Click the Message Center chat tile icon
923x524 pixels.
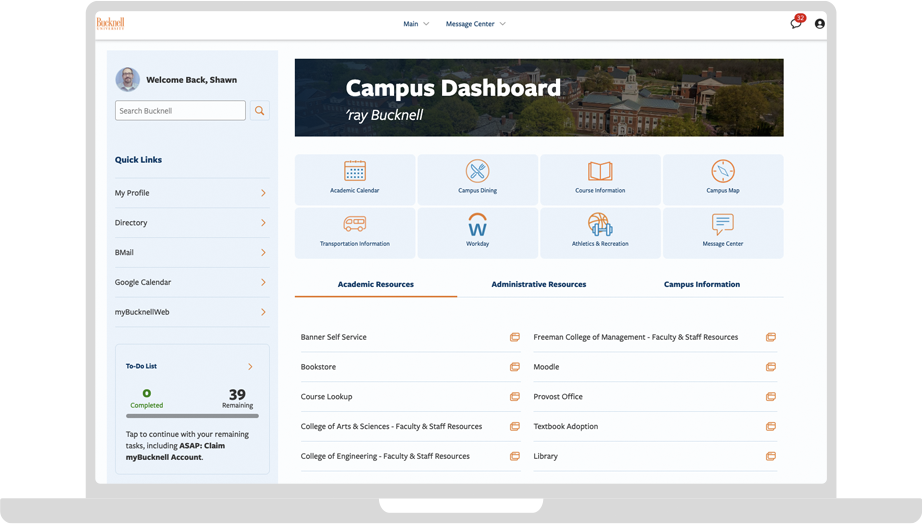click(722, 224)
